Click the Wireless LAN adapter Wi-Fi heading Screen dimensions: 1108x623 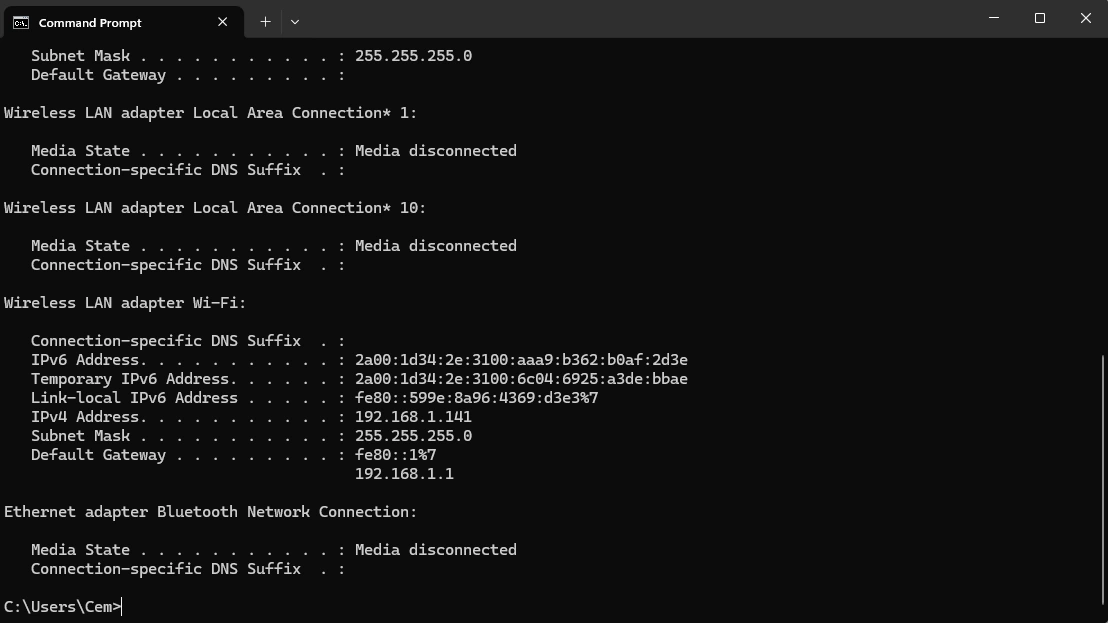click(123, 302)
